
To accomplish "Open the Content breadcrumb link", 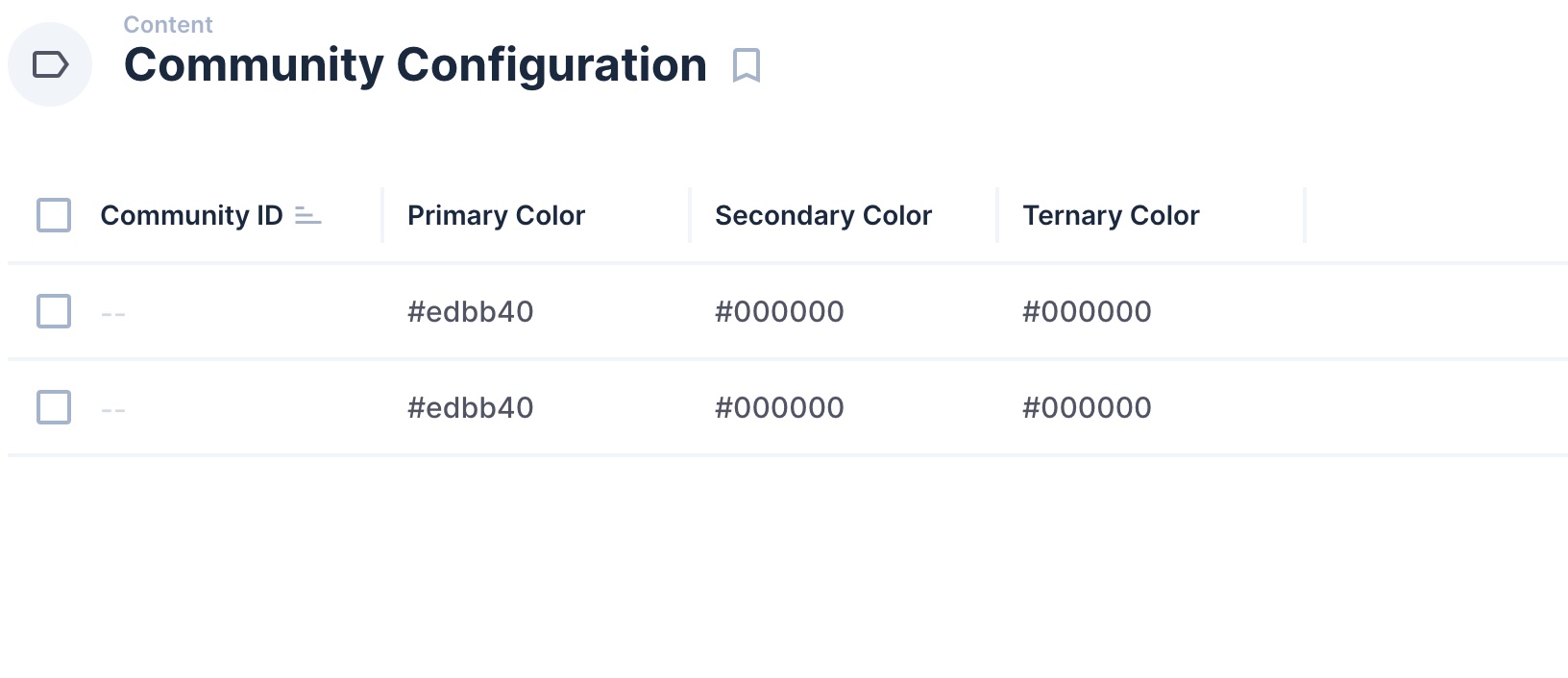I will (x=167, y=24).
